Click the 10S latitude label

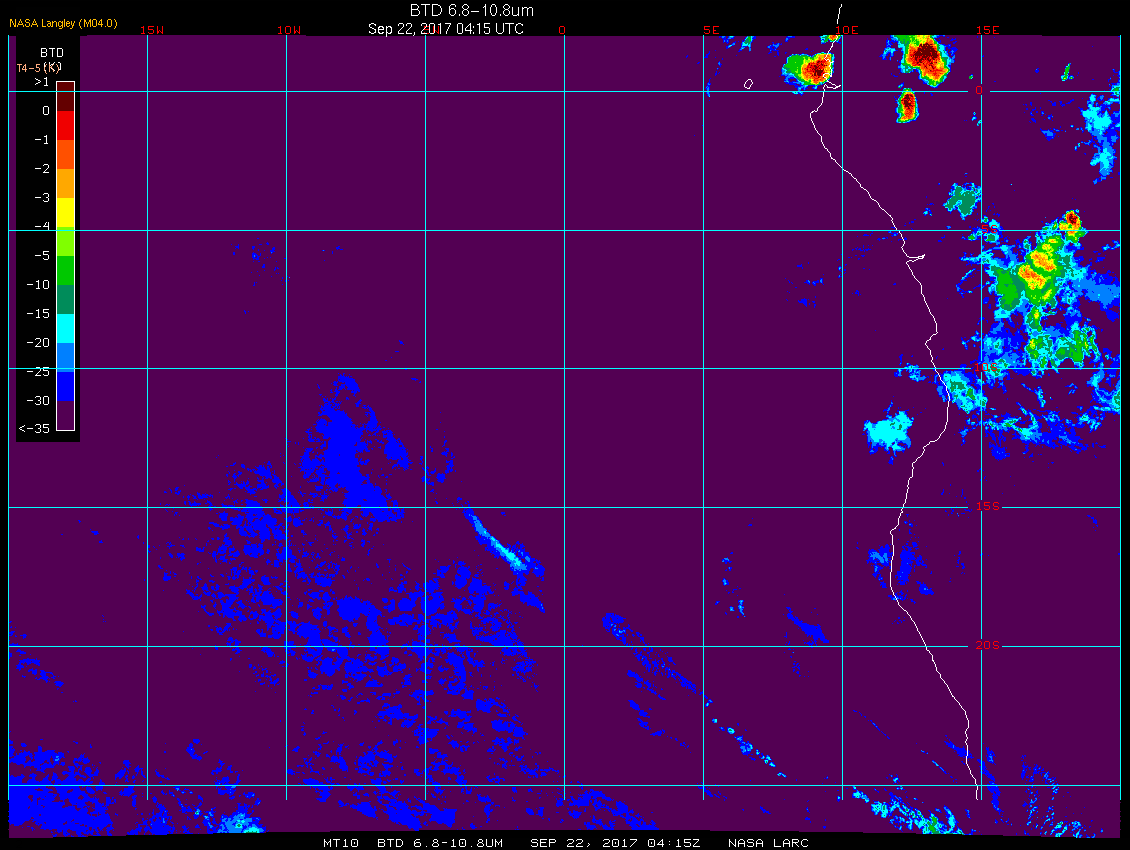pos(987,368)
